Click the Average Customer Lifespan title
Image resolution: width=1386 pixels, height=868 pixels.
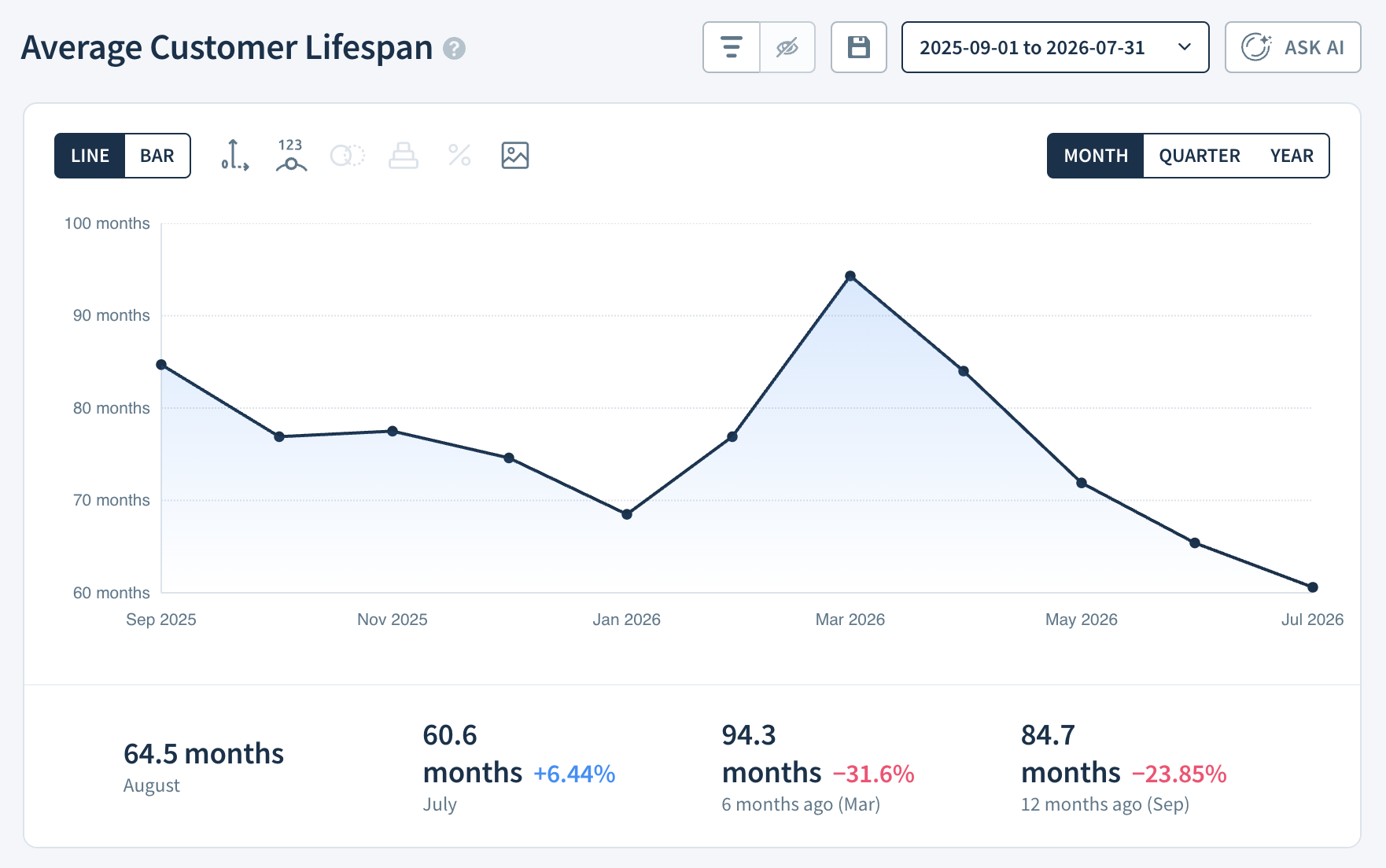click(x=227, y=48)
